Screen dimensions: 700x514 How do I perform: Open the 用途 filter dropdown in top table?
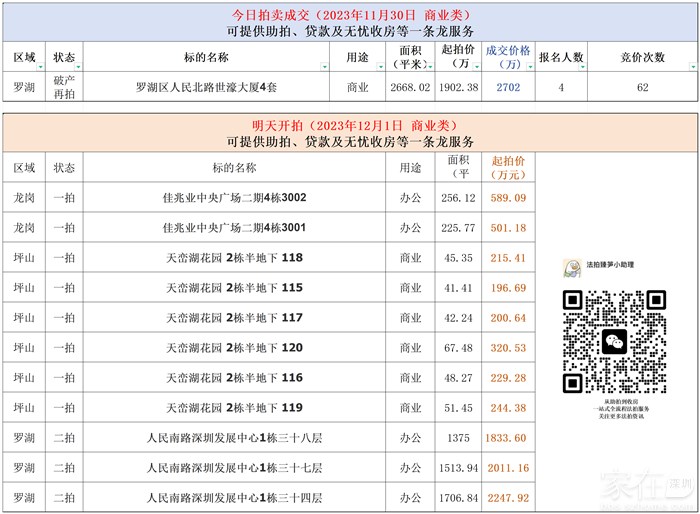point(381,67)
